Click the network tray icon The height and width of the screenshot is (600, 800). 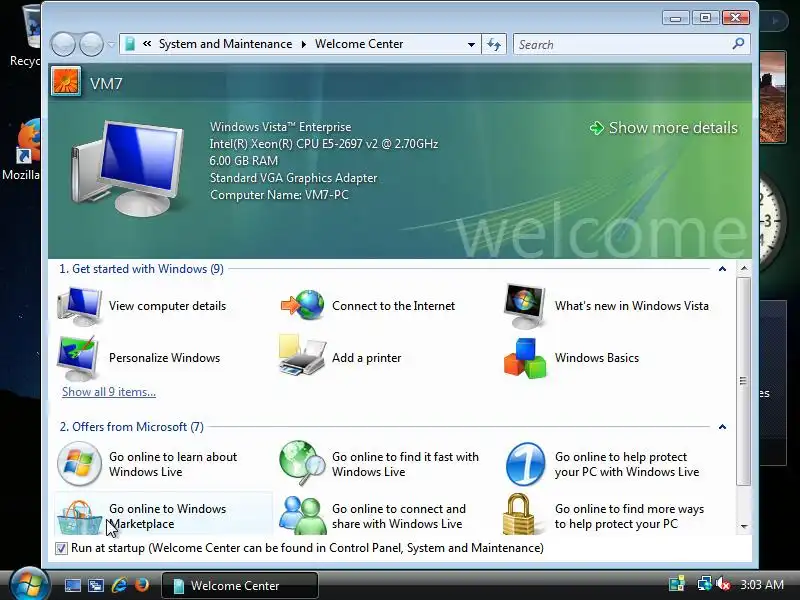(705, 584)
